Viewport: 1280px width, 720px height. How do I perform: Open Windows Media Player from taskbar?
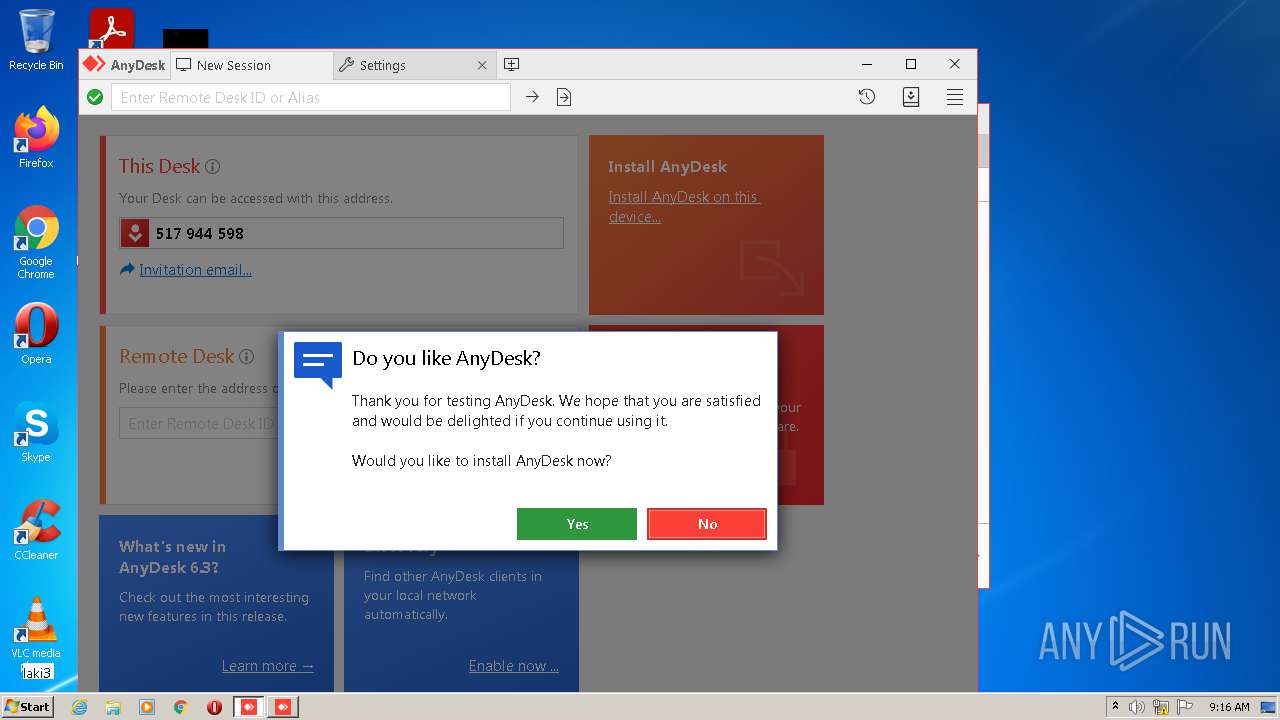coord(147,707)
